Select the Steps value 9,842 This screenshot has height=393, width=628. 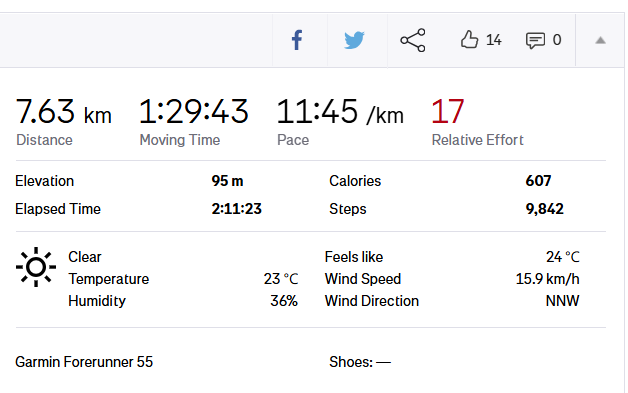pyautogui.click(x=545, y=209)
